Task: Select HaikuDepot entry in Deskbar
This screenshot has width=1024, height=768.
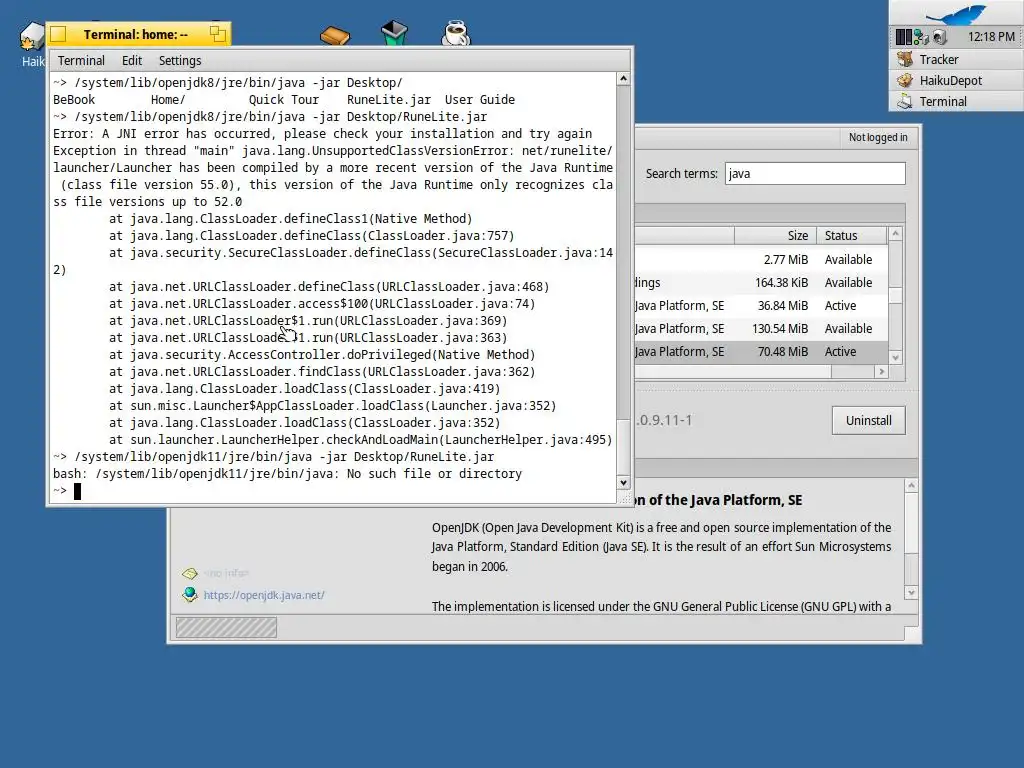Action: point(955,80)
